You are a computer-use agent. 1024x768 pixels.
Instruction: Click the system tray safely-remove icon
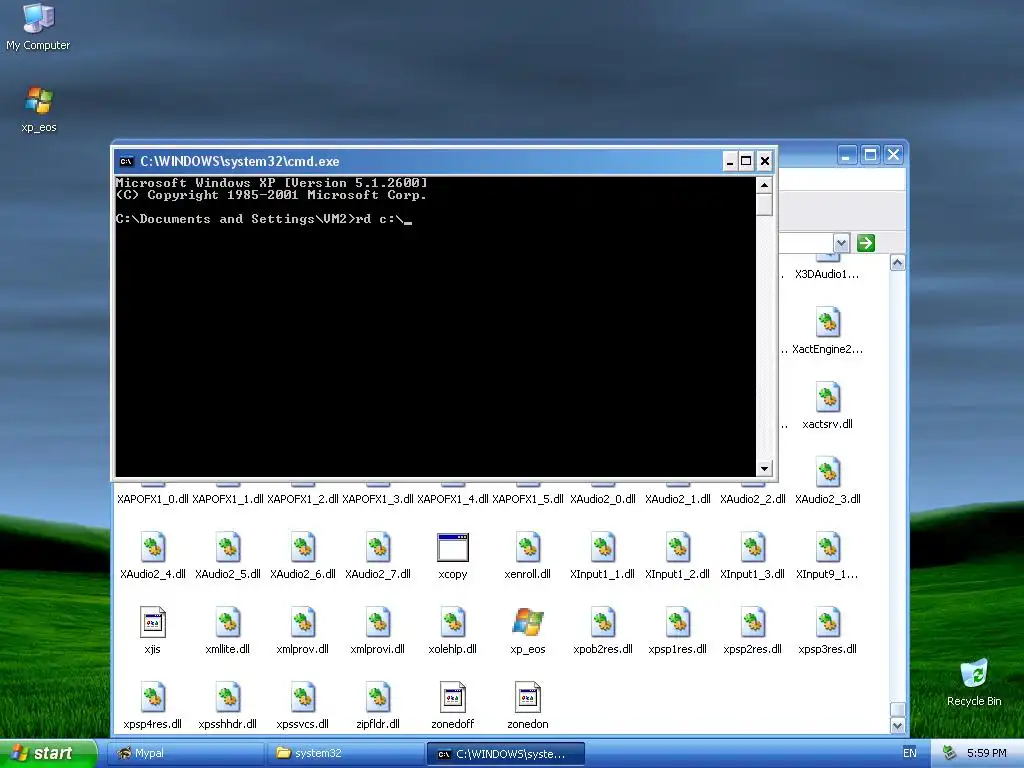click(x=949, y=753)
